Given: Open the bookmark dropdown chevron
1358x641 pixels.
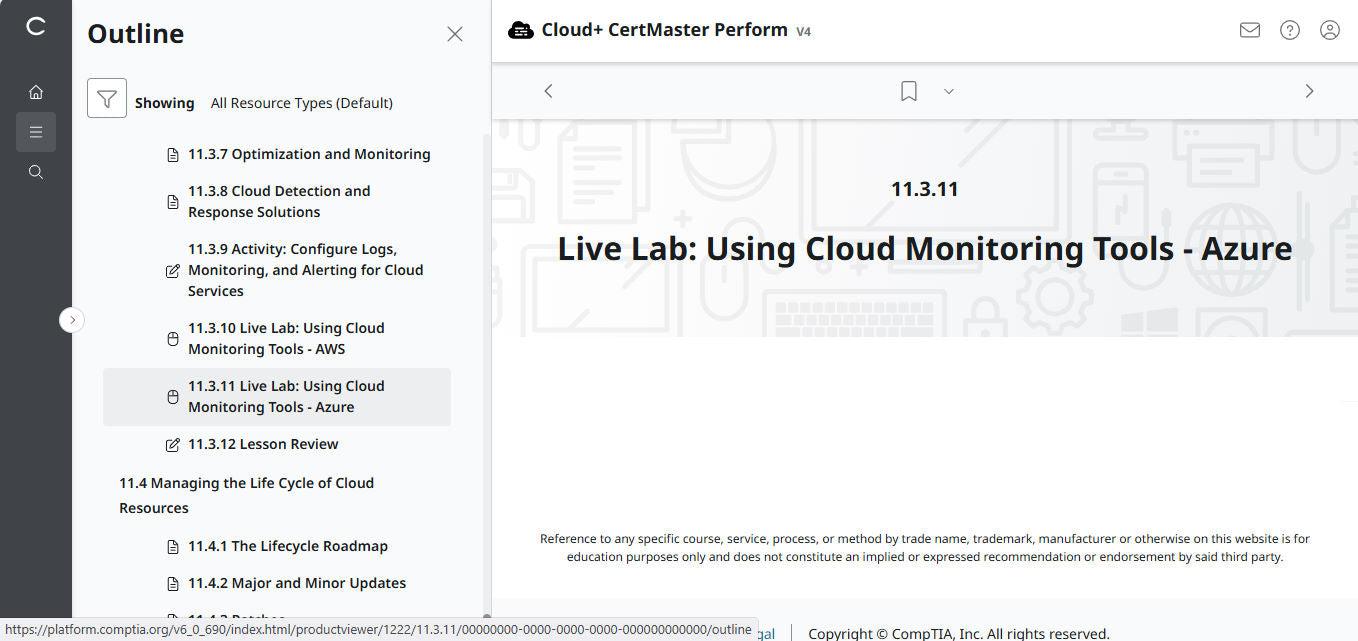Looking at the screenshot, I should (948, 91).
